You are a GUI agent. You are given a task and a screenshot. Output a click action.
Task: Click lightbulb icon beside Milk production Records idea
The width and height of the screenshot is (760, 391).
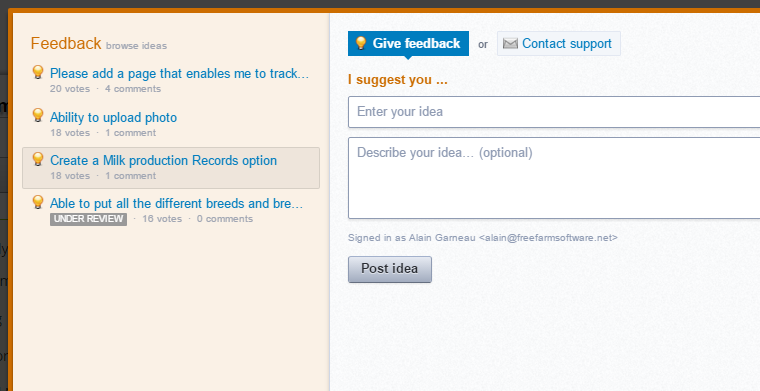point(38,159)
